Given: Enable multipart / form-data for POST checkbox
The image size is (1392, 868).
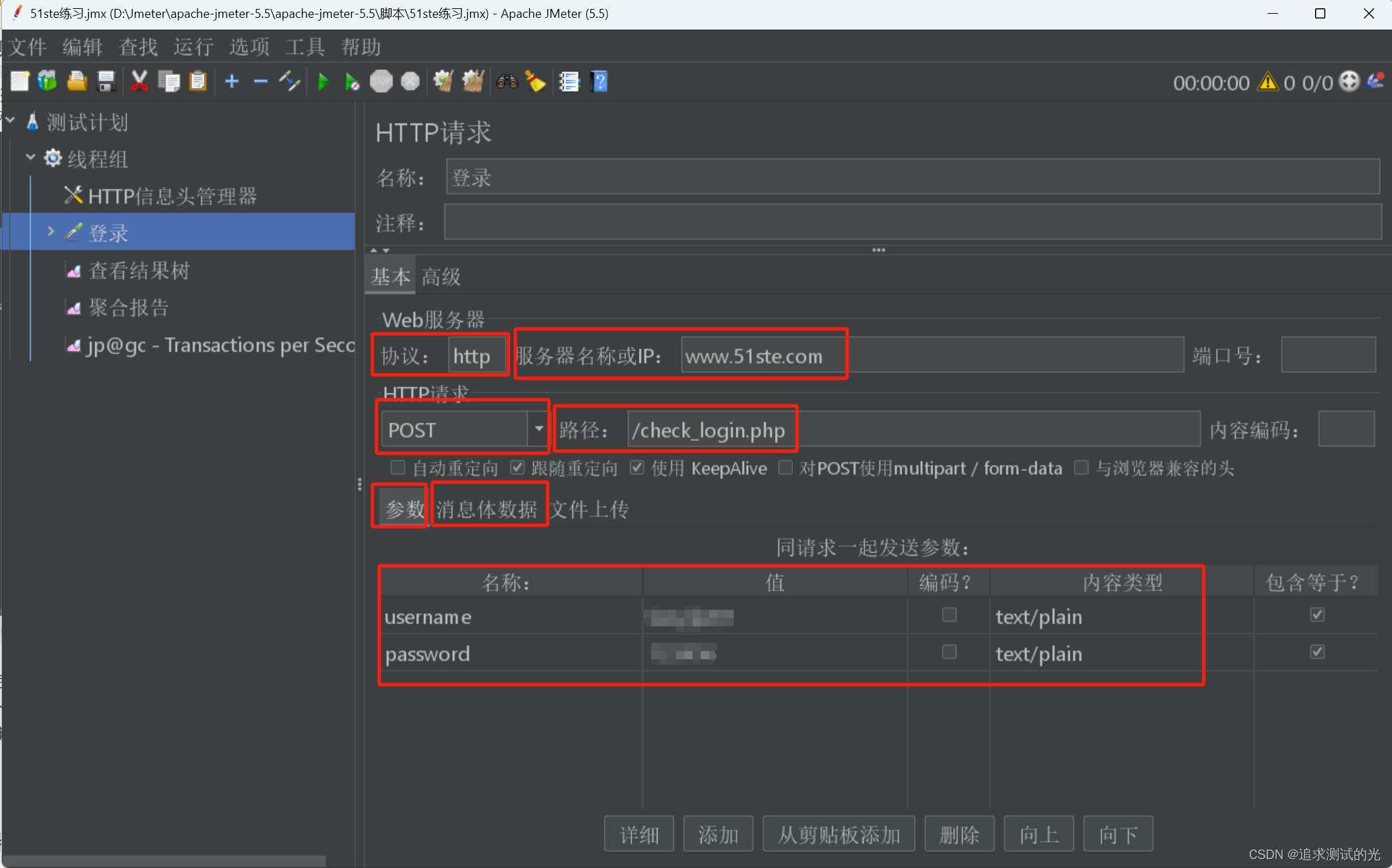Looking at the screenshot, I should 785,468.
